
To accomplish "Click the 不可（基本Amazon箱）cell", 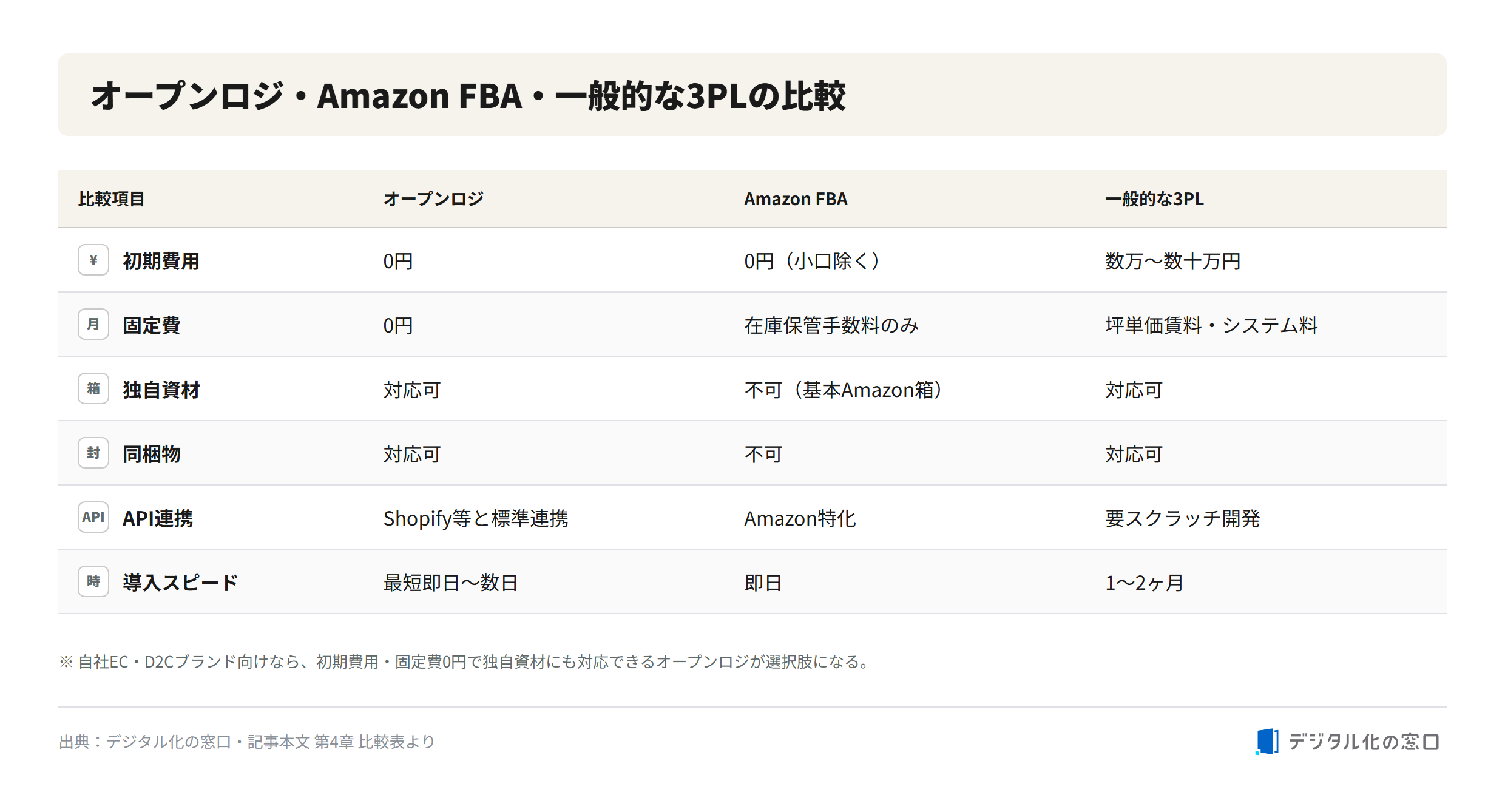I will click(843, 390).
